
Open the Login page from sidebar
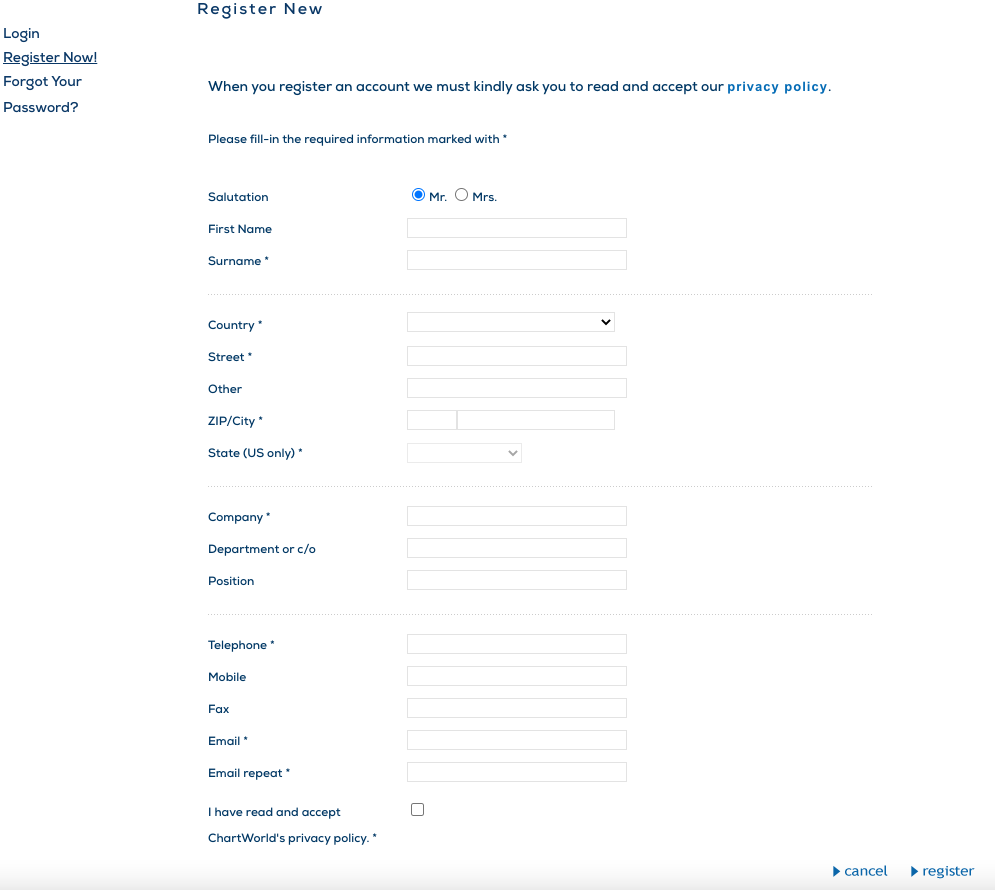click(x=21, y=33)
